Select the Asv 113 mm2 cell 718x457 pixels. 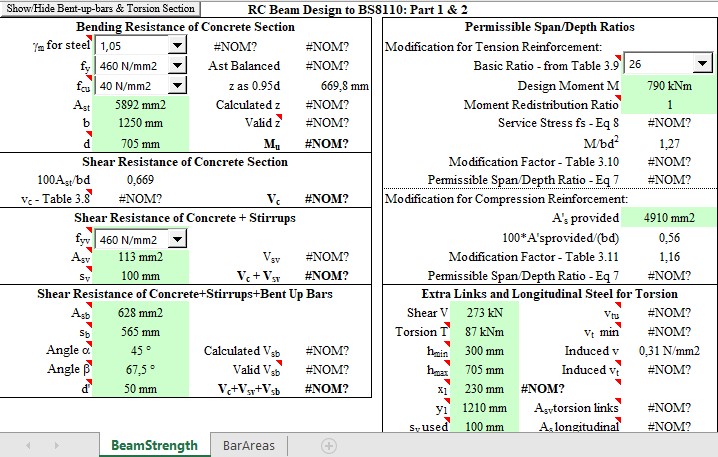click(x=141, y=257)
